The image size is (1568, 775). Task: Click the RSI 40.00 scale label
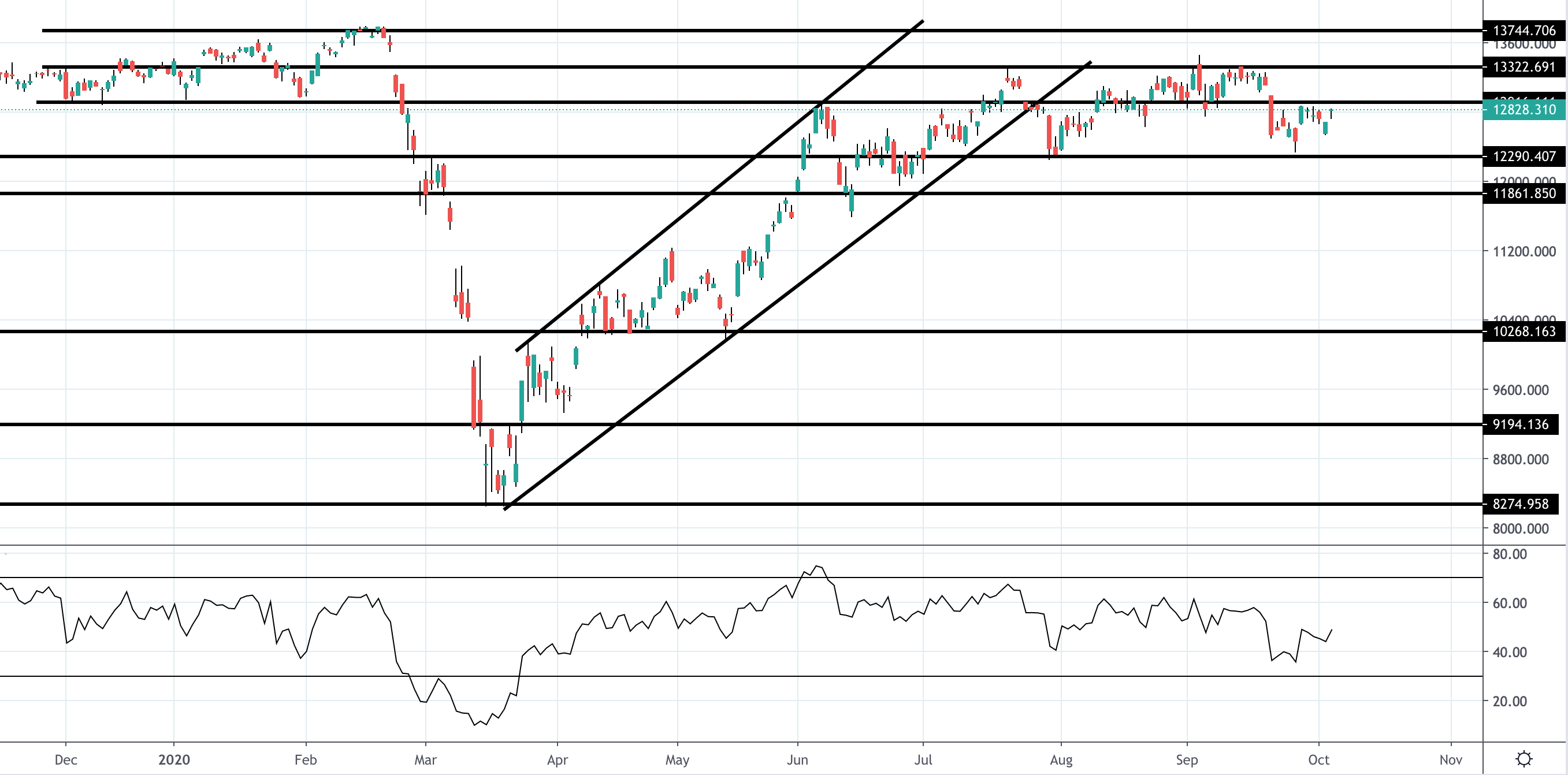(x=1509, y=652)
